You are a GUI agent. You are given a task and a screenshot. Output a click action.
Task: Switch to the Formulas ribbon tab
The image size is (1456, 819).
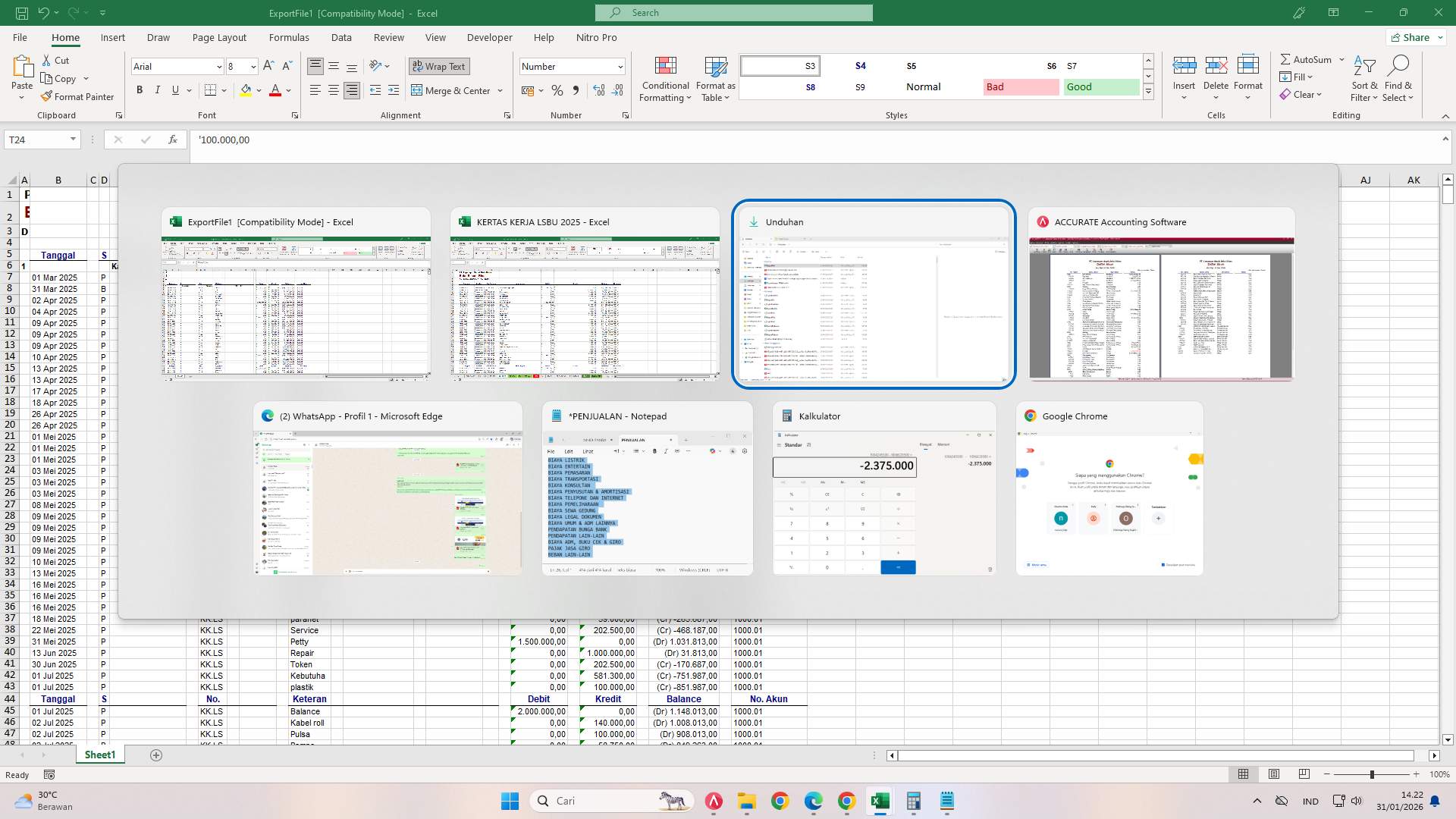289,37
